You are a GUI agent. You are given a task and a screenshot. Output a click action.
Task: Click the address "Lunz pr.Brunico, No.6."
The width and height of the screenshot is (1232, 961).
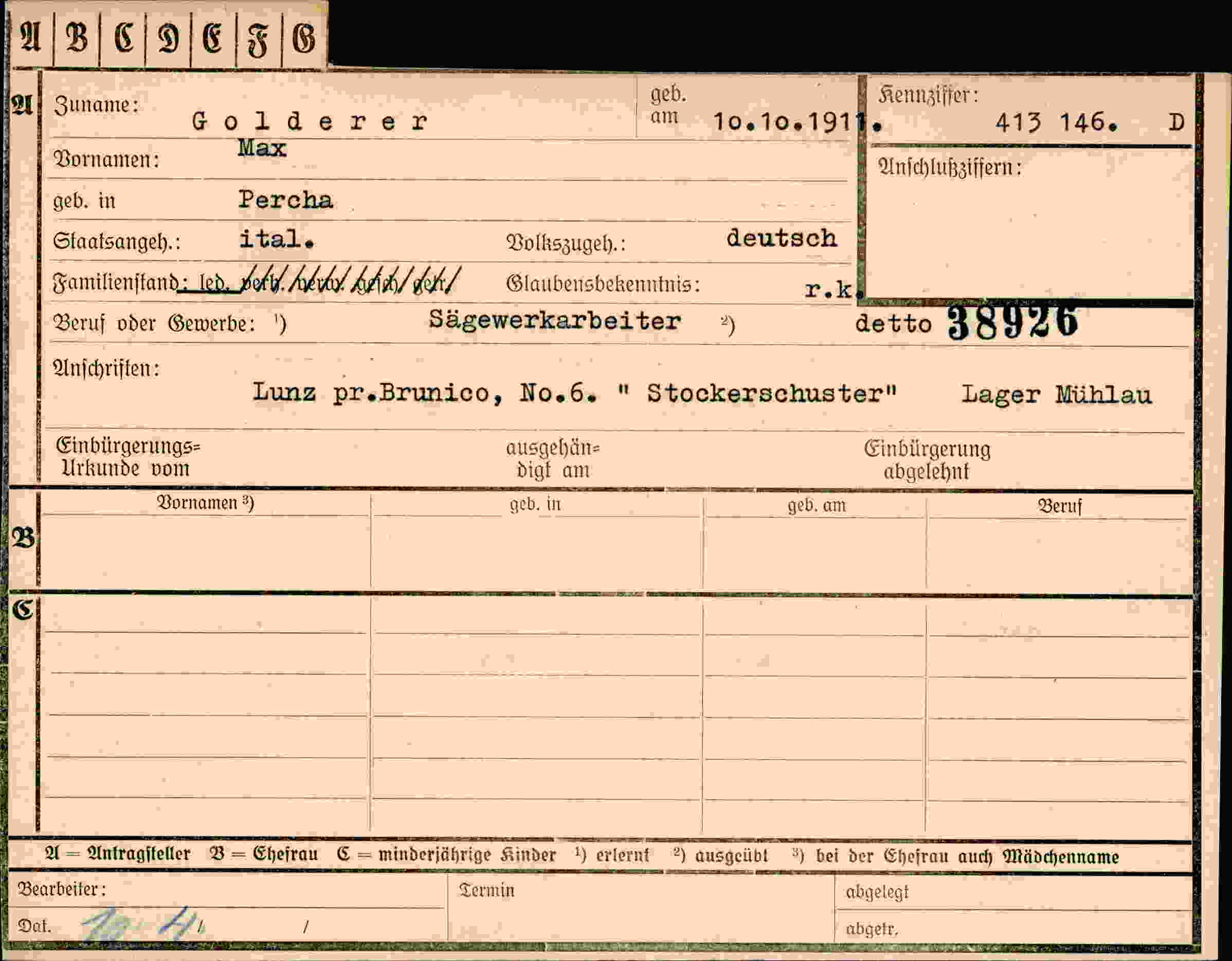424,392
